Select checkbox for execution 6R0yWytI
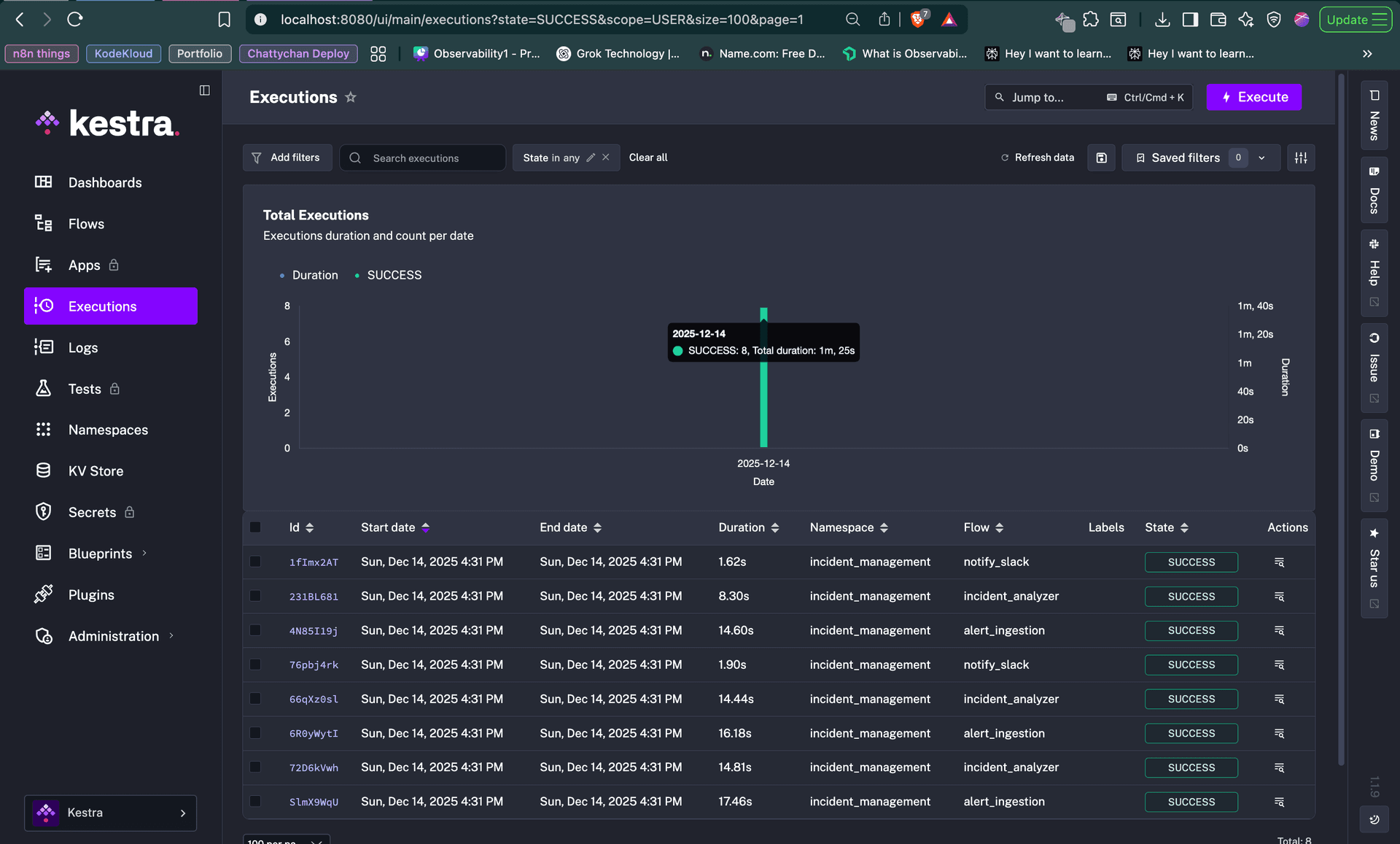Screen dimensions: 1400x844 pos(255,733)
